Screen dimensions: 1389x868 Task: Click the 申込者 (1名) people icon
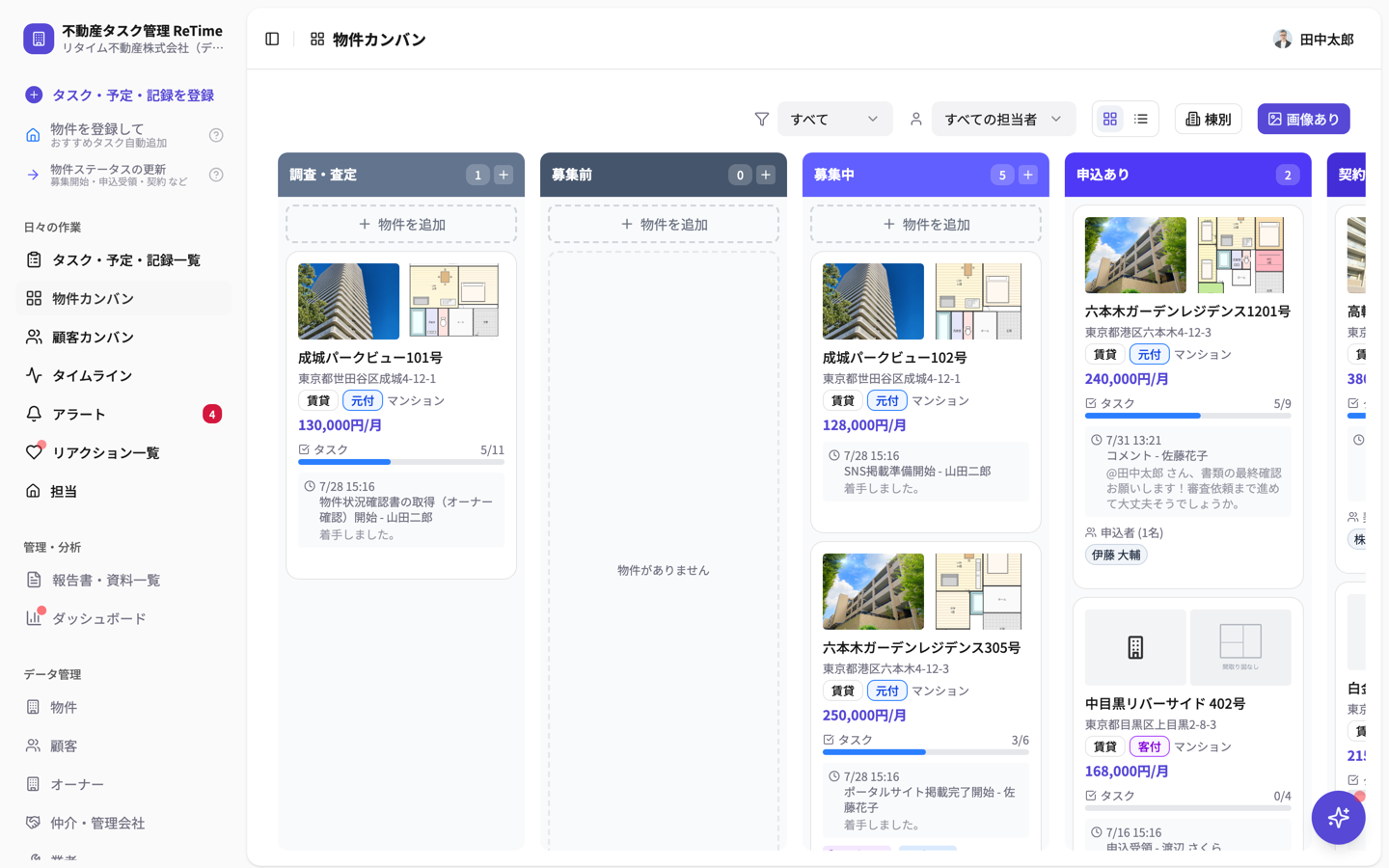[1091, 532]
